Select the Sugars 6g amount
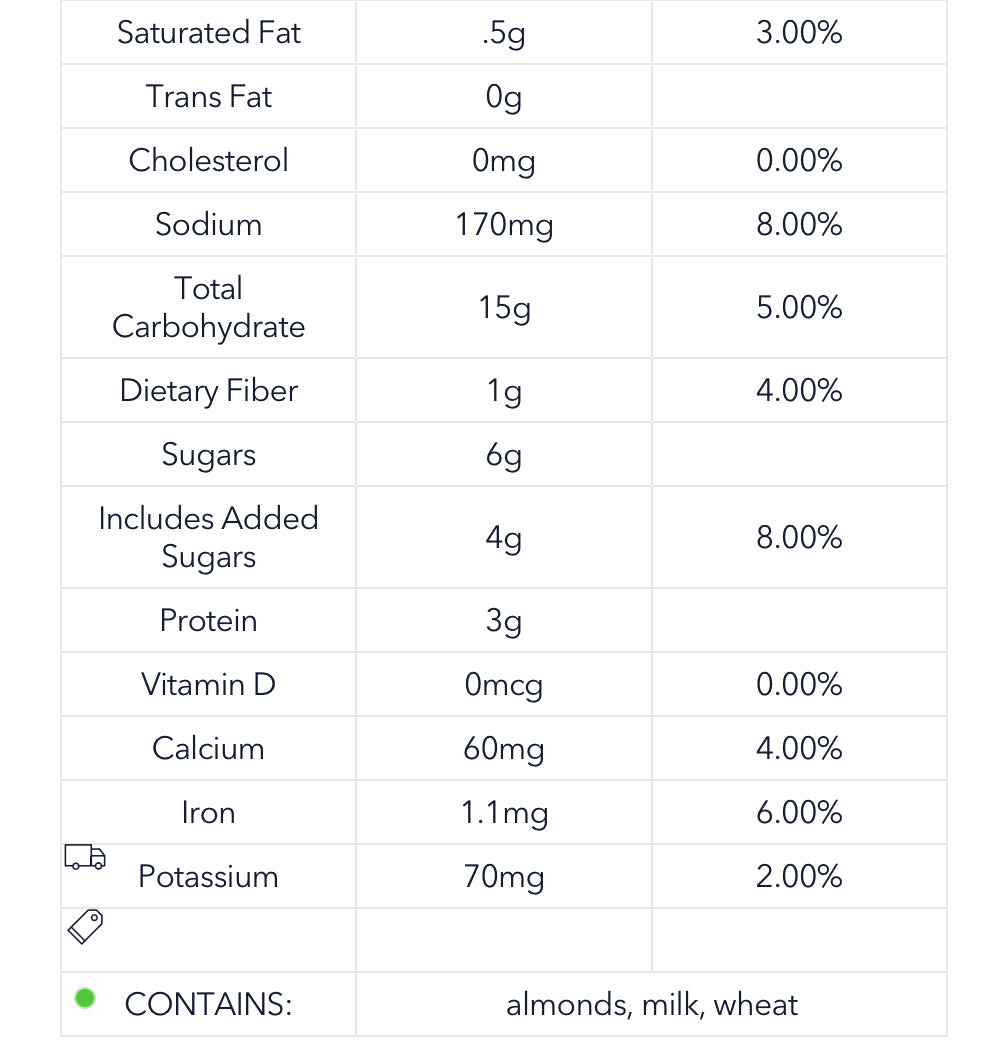The width and height of the screenshot is (1005, 1052). click(504, 456)
